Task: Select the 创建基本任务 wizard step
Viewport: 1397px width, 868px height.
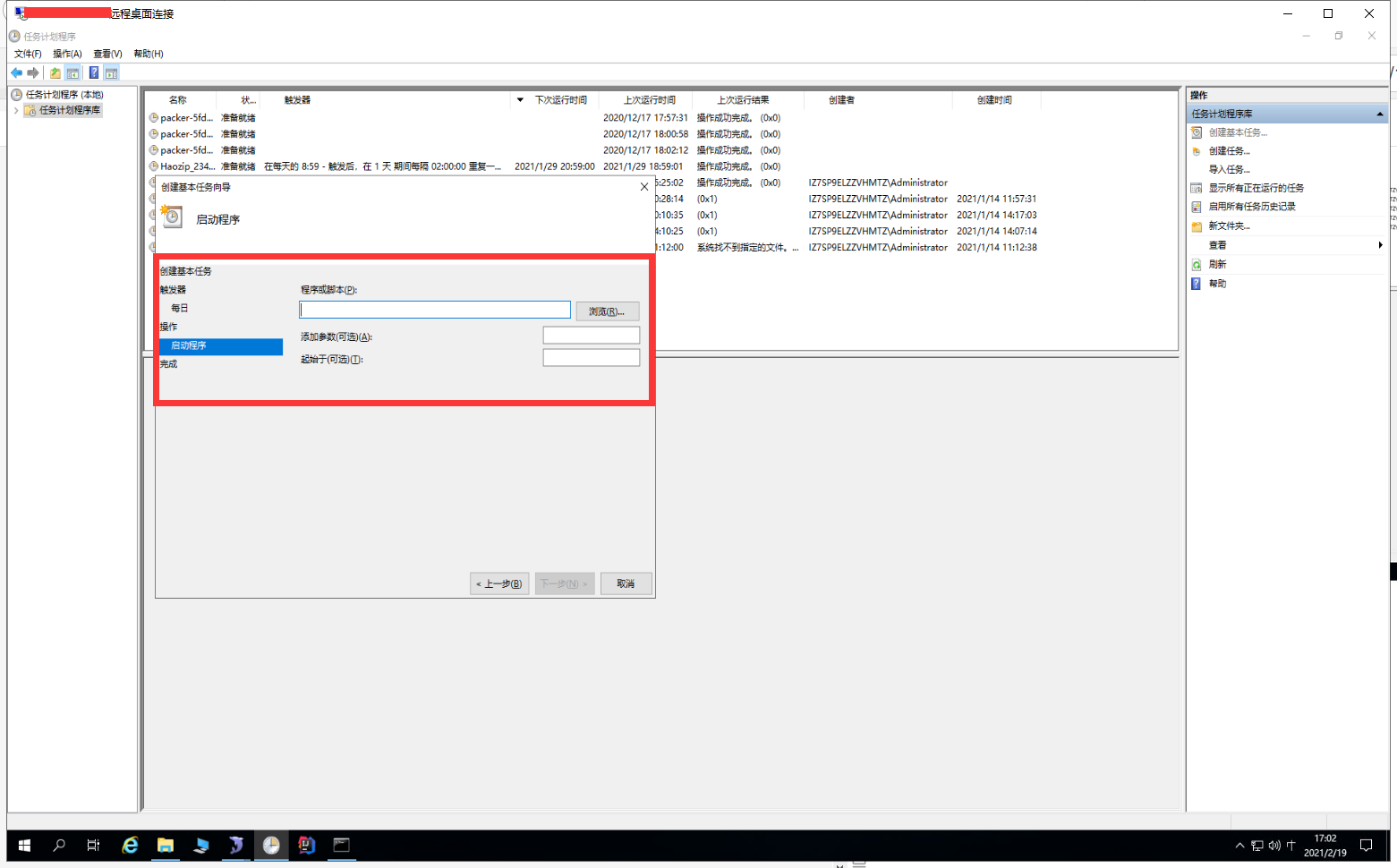Action: tap(186, 271)
